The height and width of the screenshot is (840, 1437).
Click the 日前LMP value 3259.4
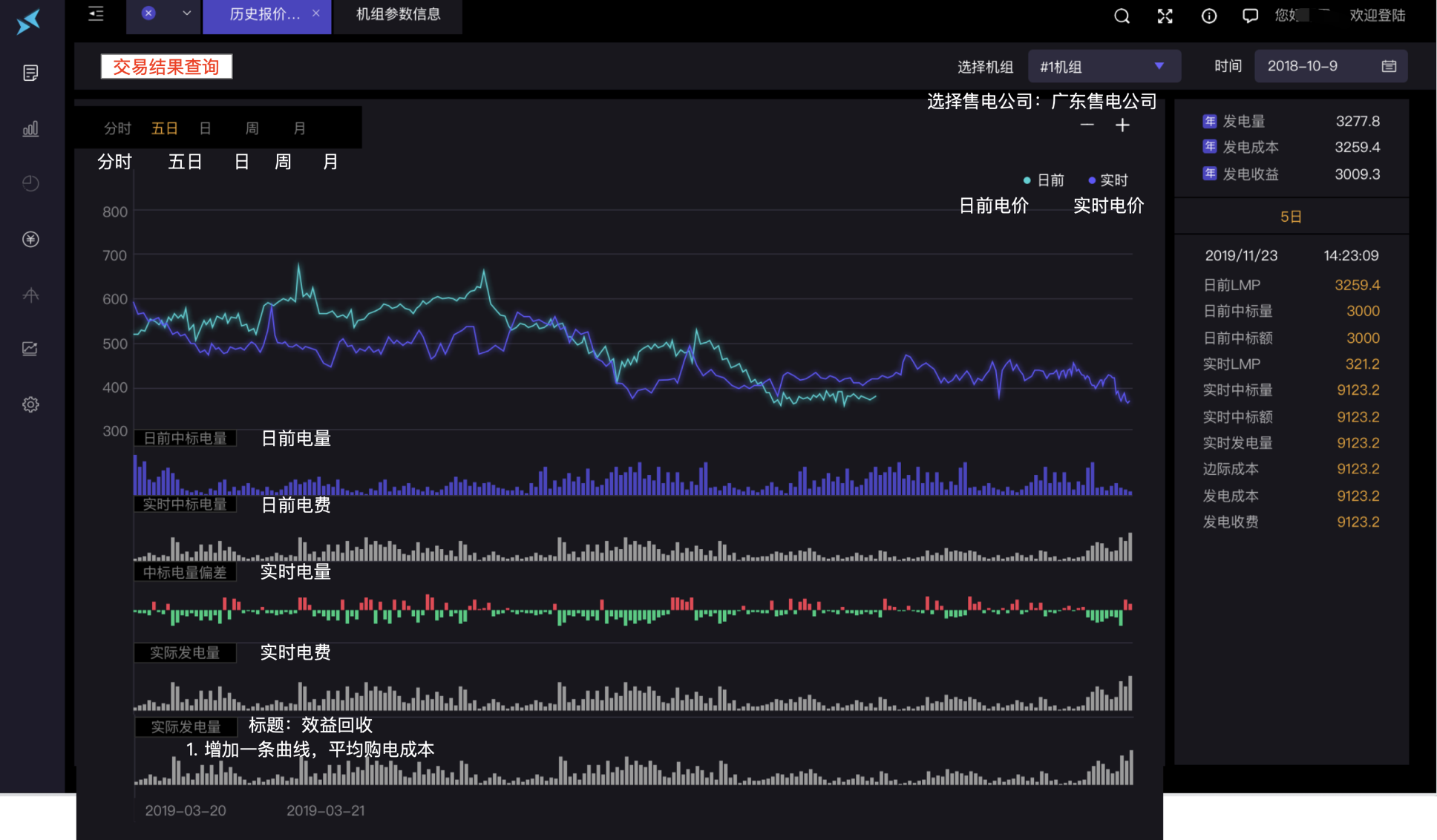coord(1357,285)
